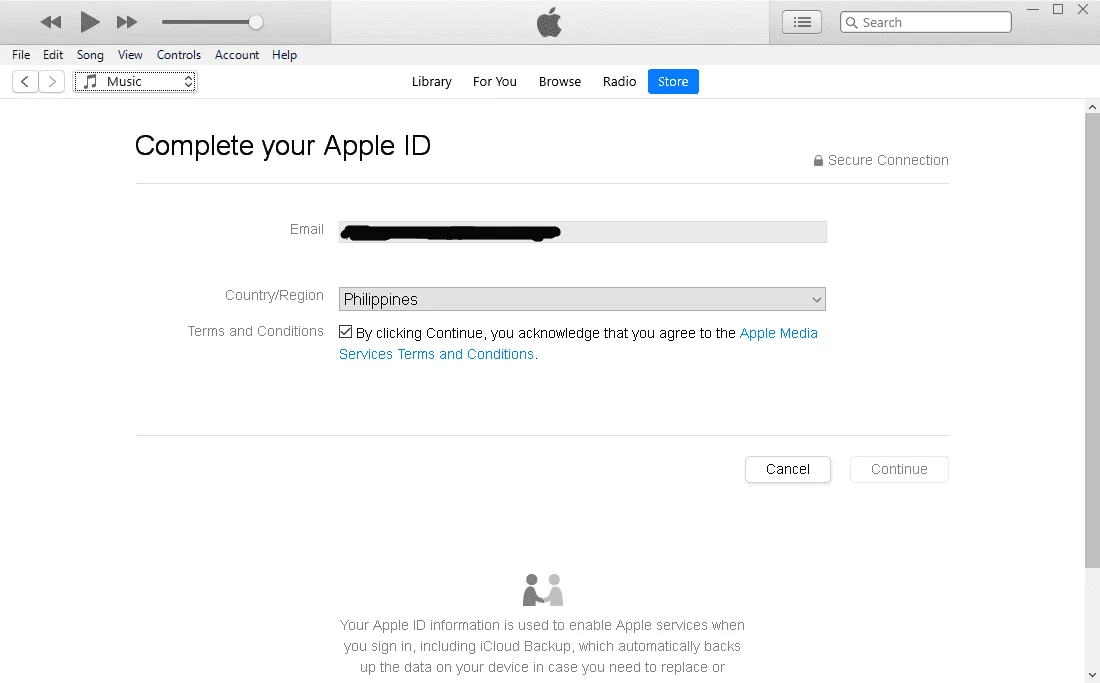Go forward with the right arrow button
This screenshot has height=683, width=1100.
click(51, 81)
